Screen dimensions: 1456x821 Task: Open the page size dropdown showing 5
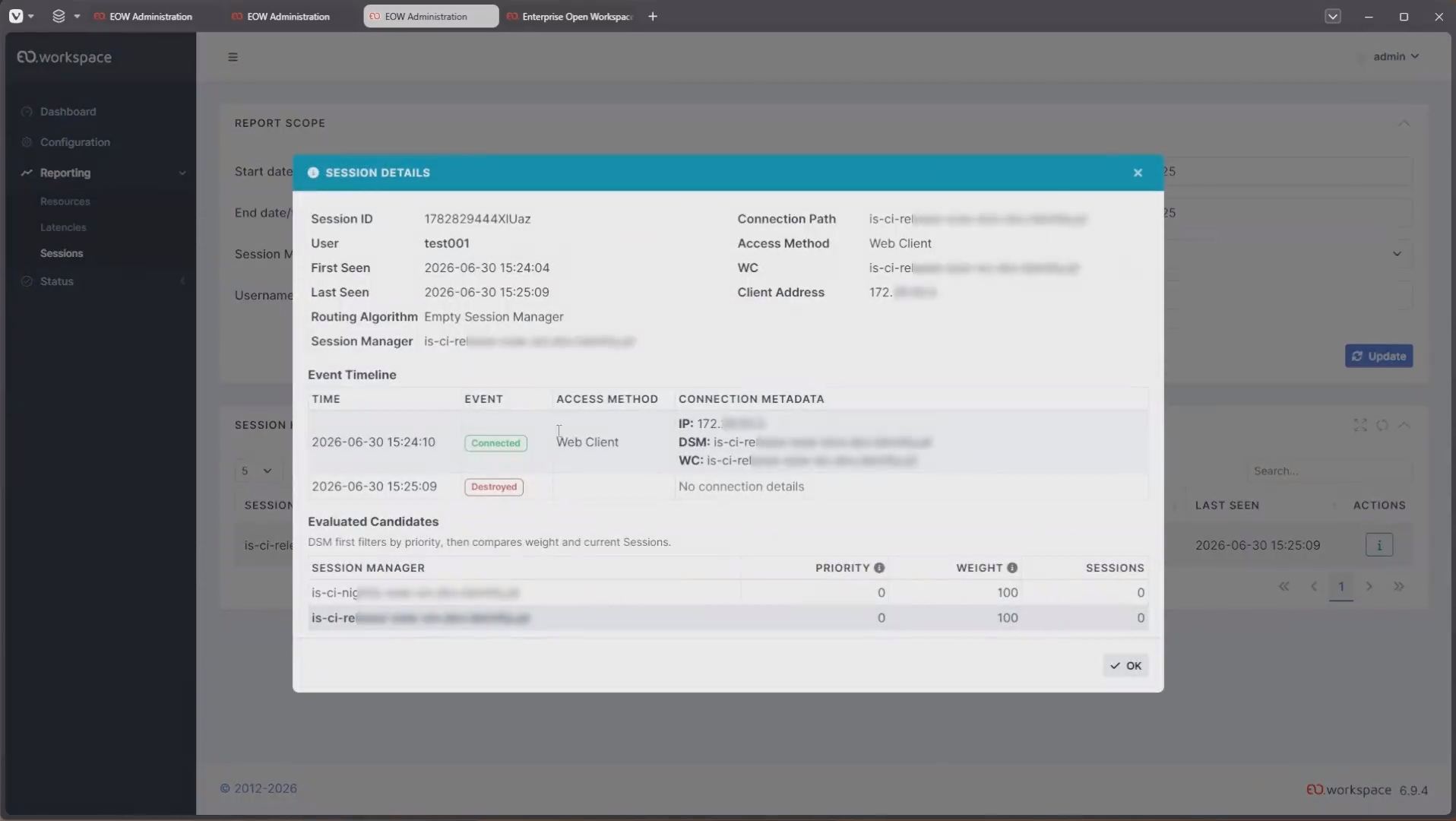[256, 471]
